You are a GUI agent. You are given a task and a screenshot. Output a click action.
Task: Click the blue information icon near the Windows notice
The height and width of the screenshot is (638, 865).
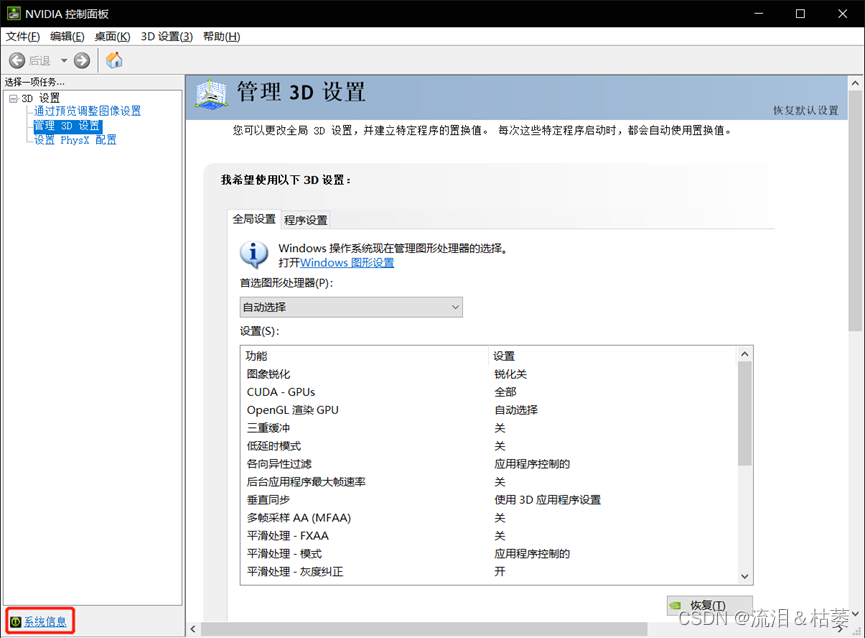click(x=254, y=254)
